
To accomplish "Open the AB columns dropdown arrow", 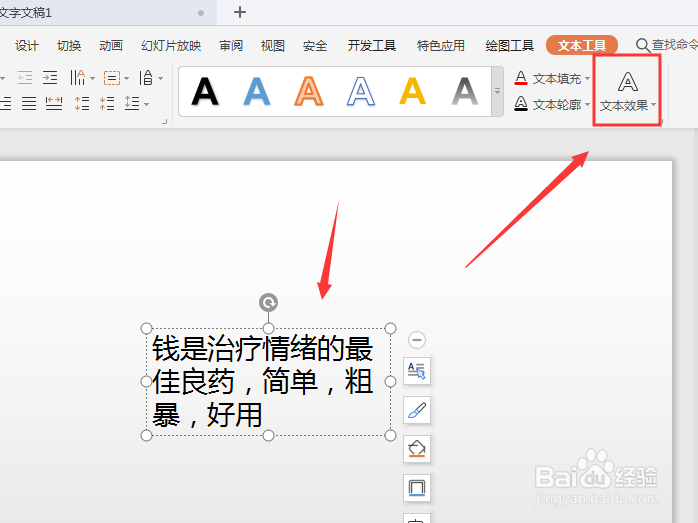I will pos(160,78).
